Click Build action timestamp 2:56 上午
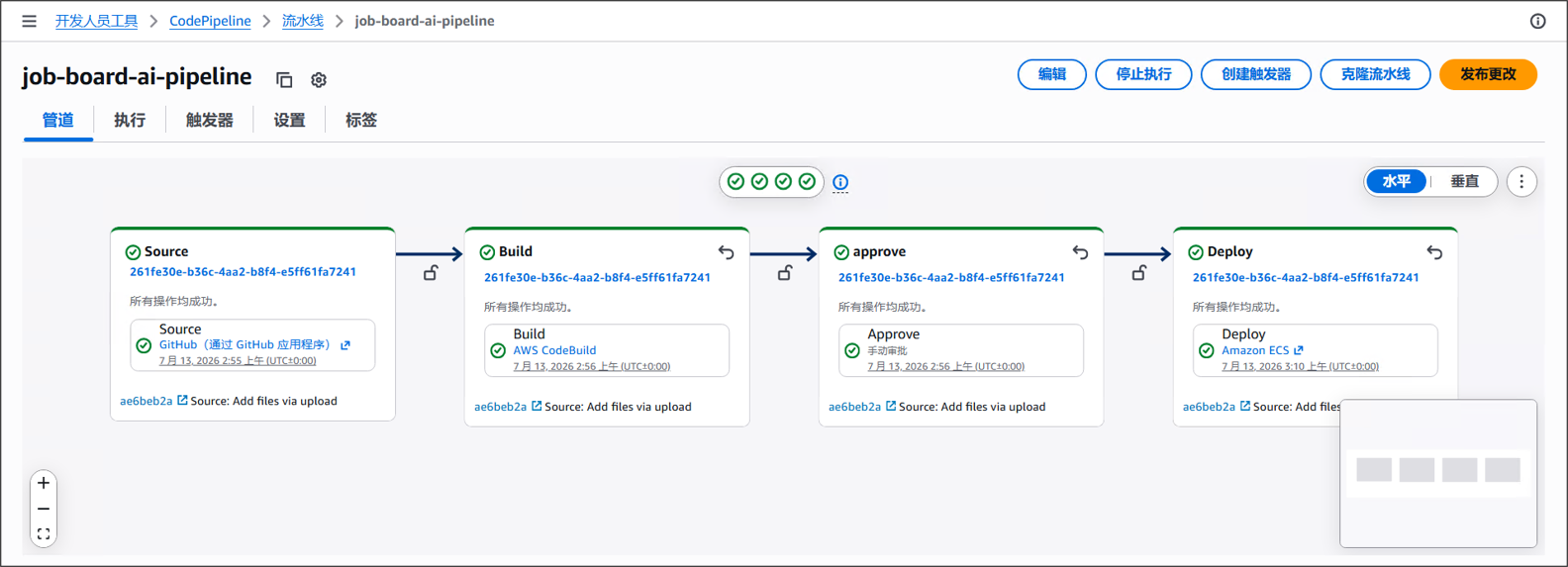The image size is (1568, 567). (591, 366)
